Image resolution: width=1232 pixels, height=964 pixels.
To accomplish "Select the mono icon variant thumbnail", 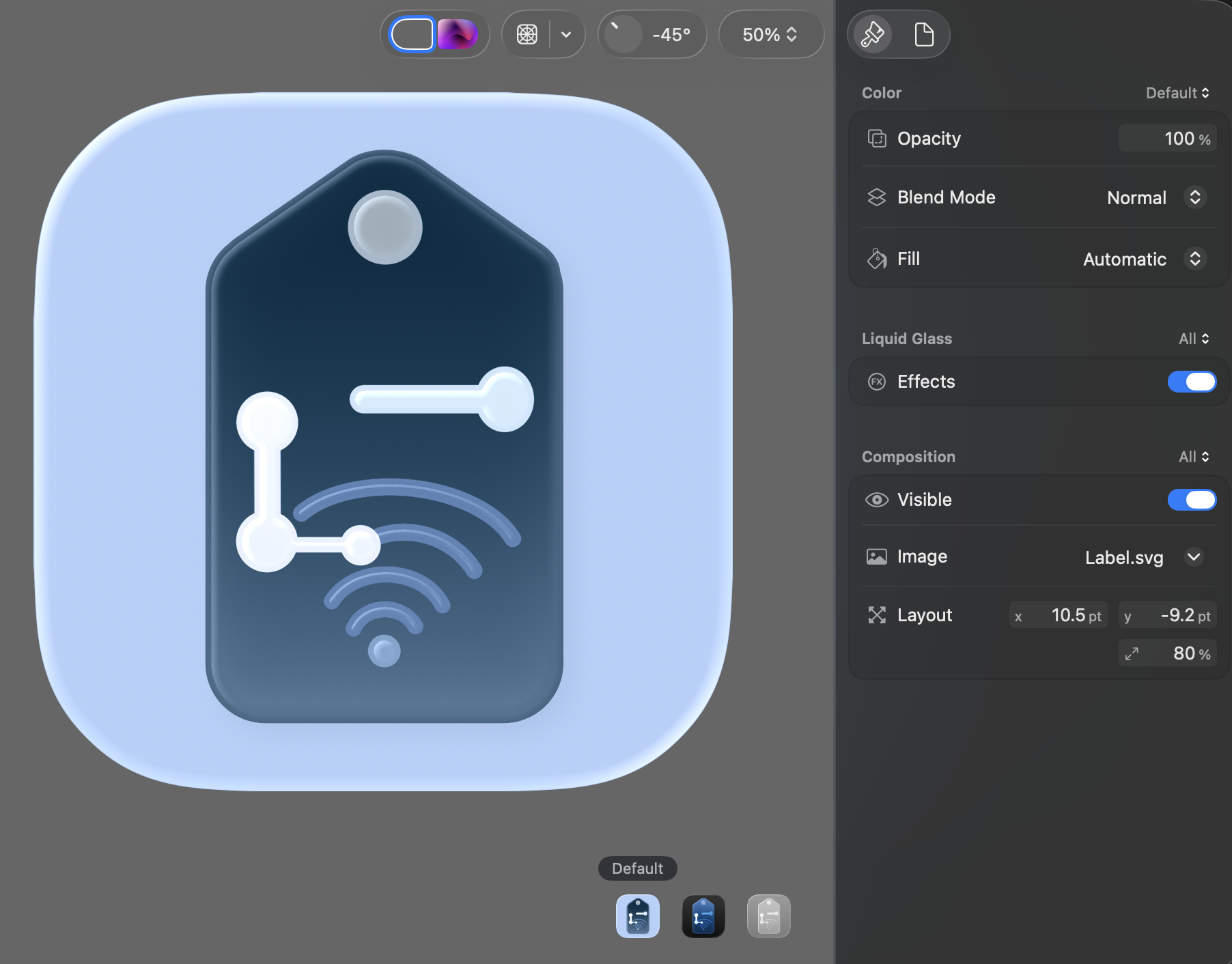I will tap(768, 916).
